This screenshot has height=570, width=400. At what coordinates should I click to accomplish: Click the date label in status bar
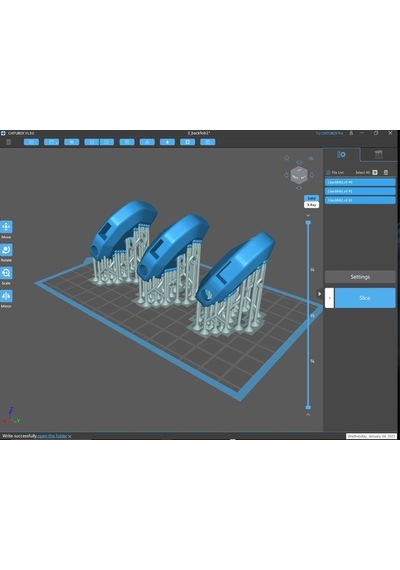pos(371,436)
